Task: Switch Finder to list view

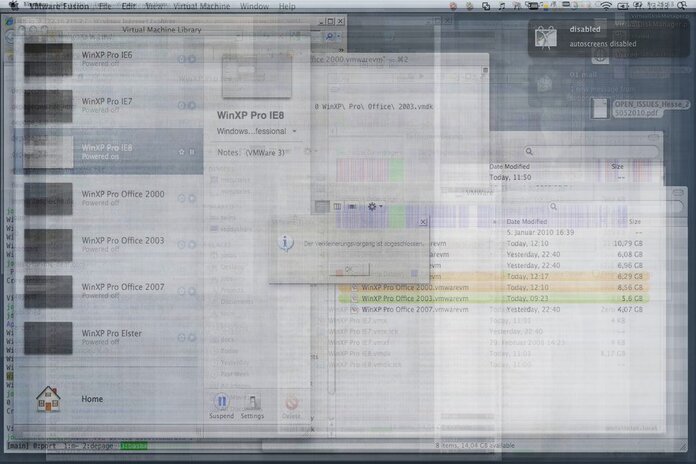Action: point(322,206)
